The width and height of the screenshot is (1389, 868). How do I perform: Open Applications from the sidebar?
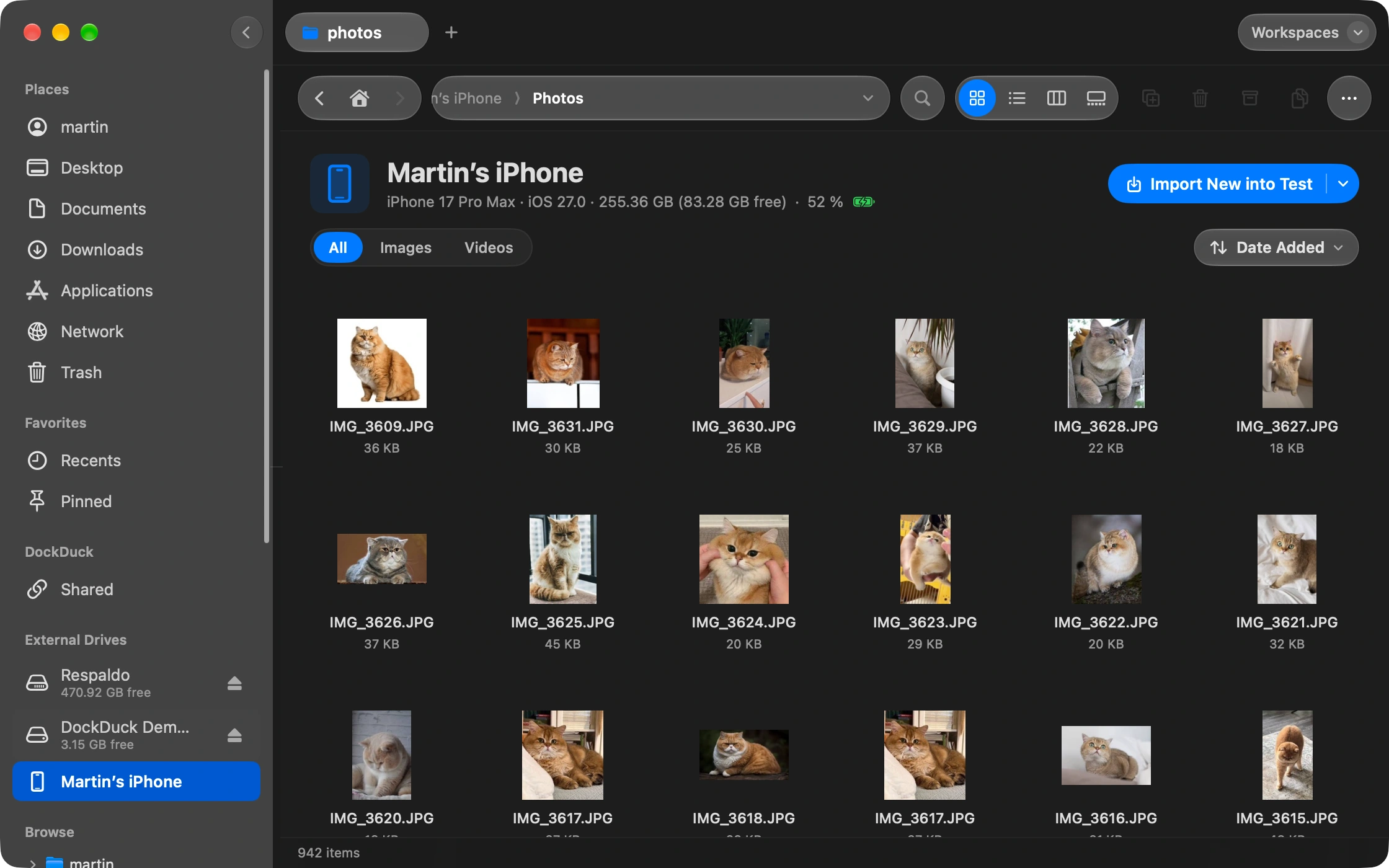[x=136, y=291]
